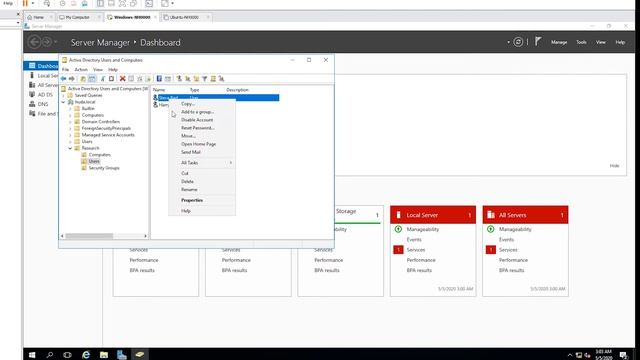Click the Server Manager refresh icon
The height and width of the screenshot is (360, 640).
(x=518, y=42)
